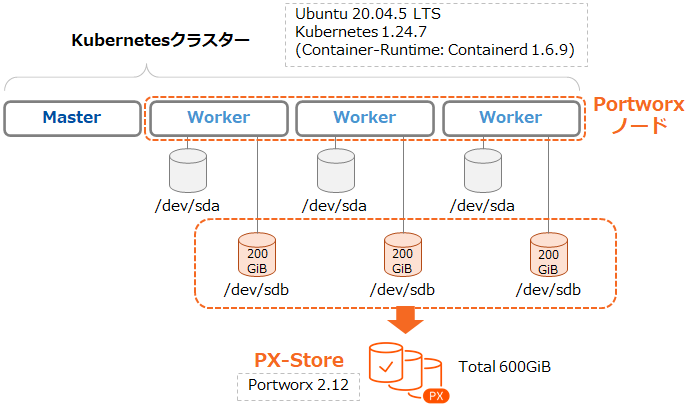This screenshot has width=690, height=411.
Task: Click the gray disk icon under the leftmost Worker
Action: coord(188,171)
